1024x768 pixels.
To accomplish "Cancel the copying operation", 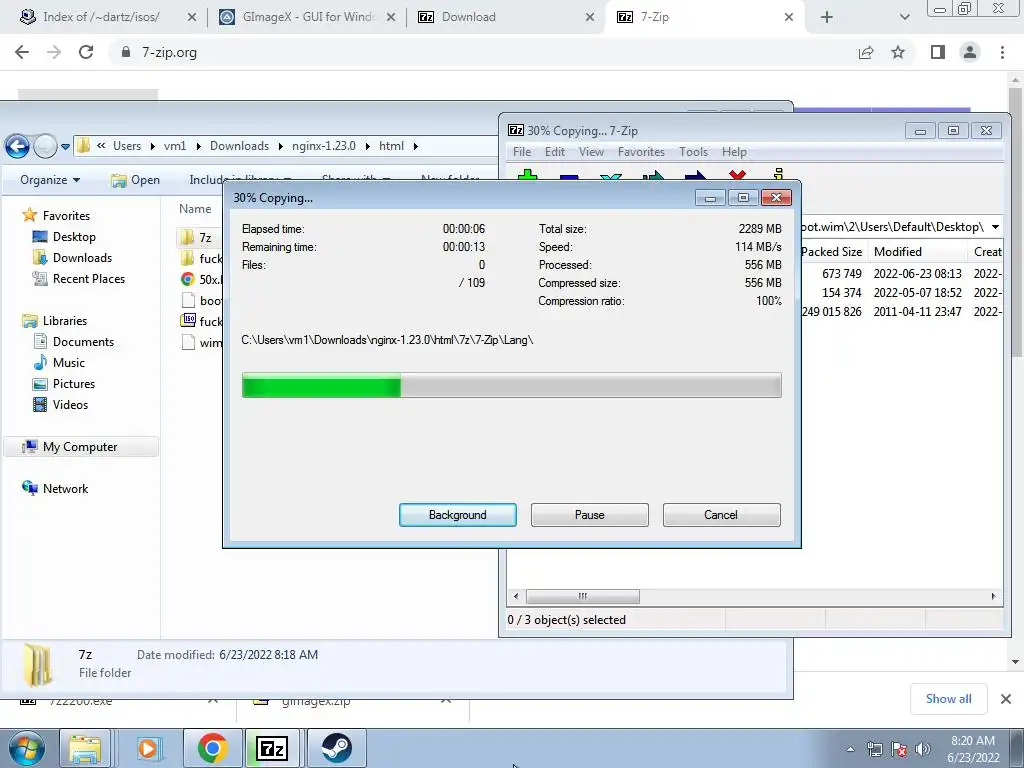I will pyautogui.click(x=721, y=515).
